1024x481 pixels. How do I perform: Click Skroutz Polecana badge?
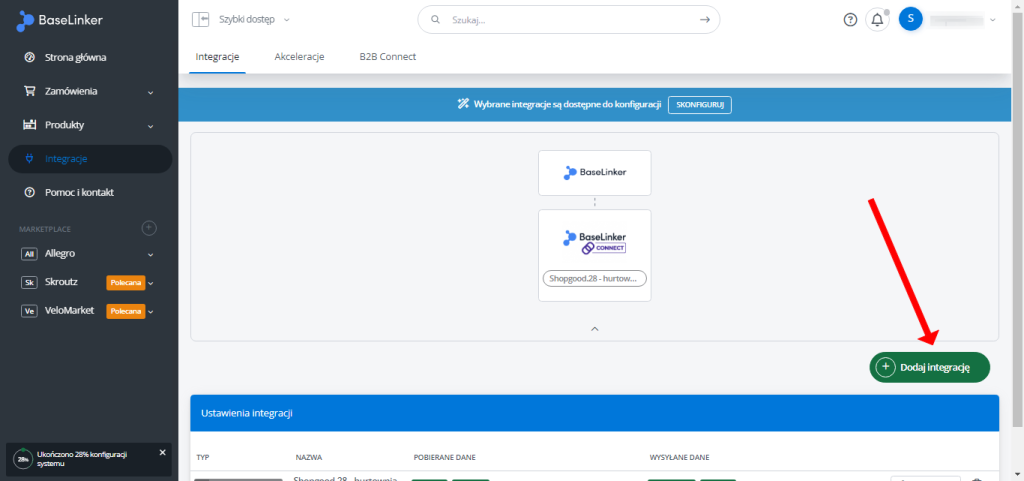click(126, 283)
